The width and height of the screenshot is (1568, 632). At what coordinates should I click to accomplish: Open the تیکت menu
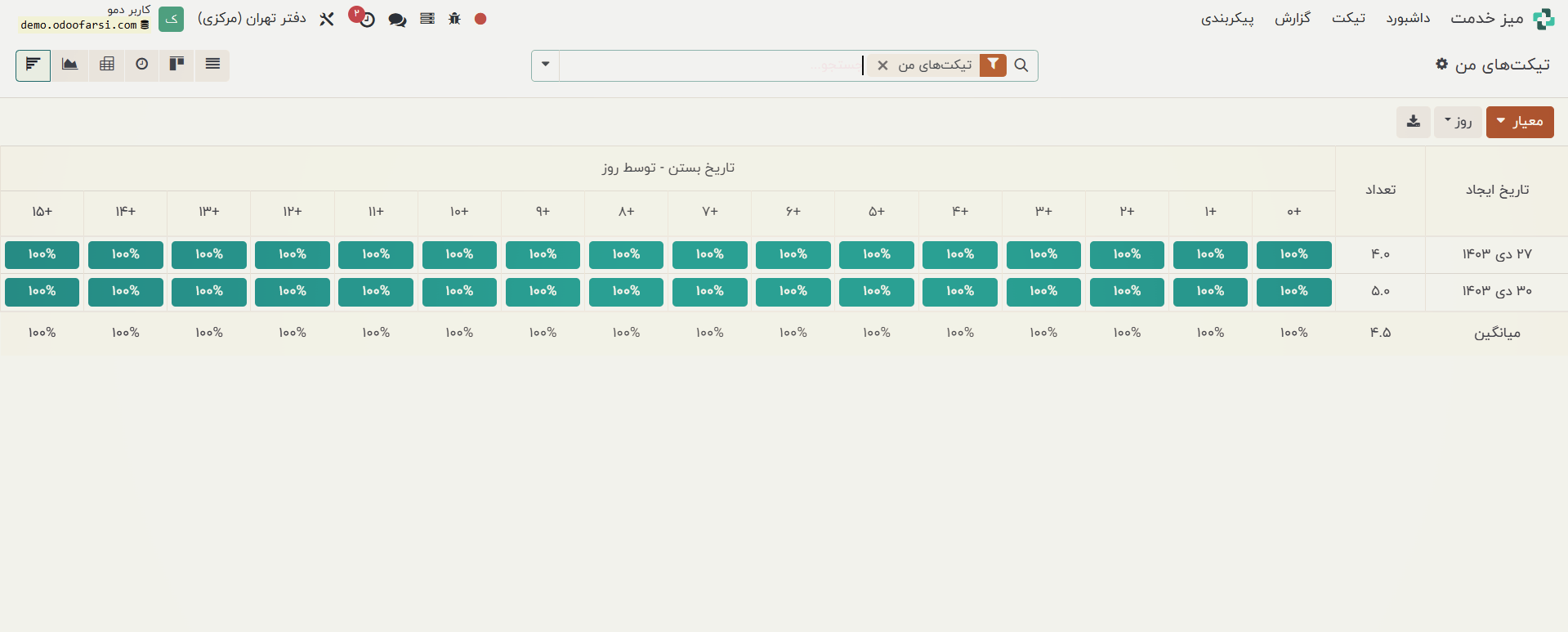(x=1348, y=18)
